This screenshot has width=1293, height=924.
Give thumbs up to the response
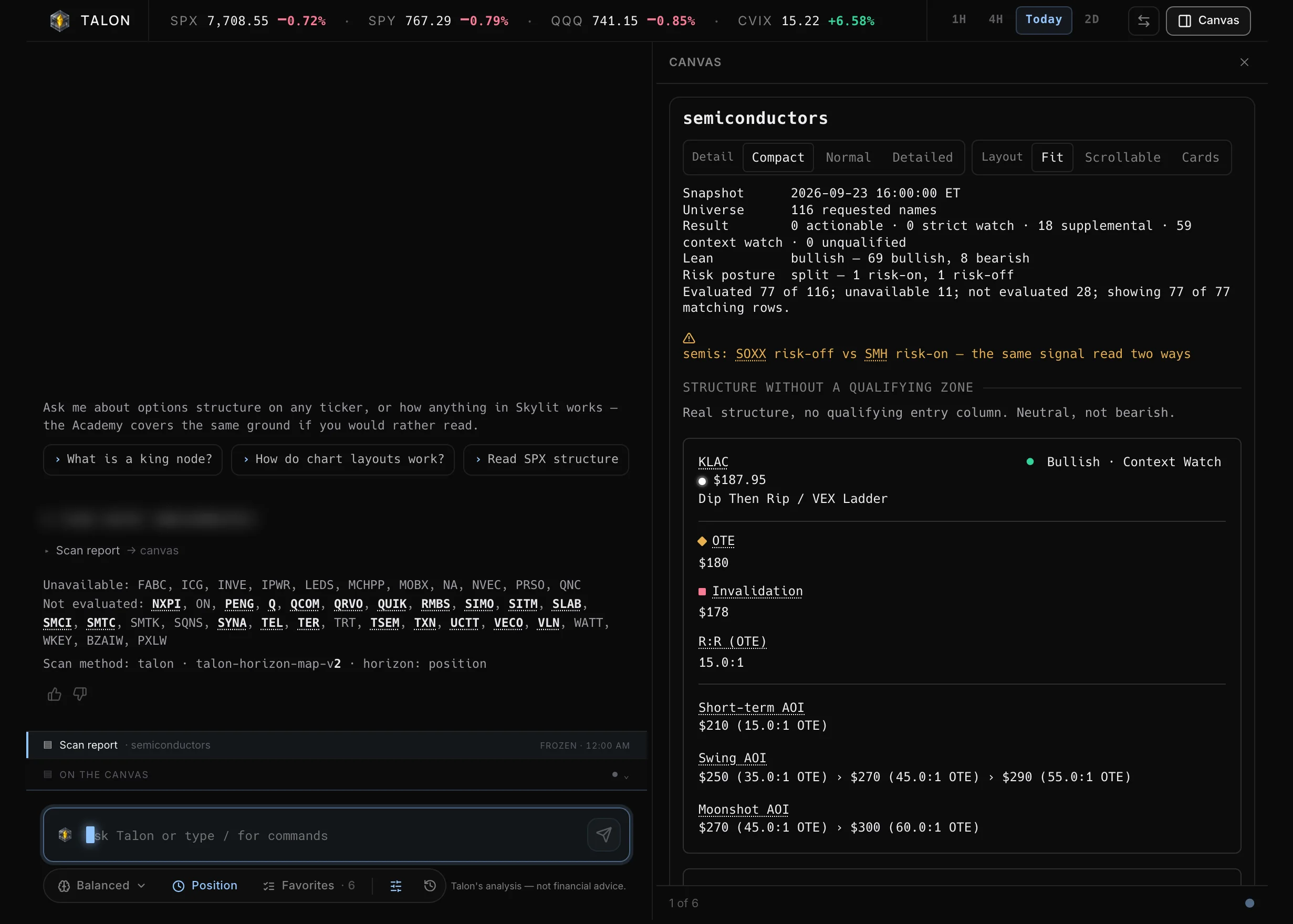click(x=55, y=694)
